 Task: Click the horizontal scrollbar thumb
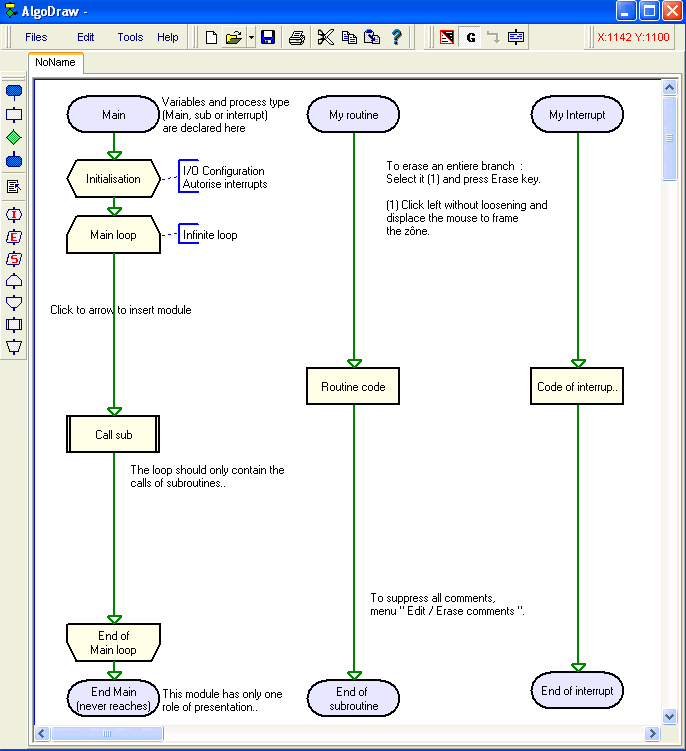pyautogui.click(x=108, y=734)
